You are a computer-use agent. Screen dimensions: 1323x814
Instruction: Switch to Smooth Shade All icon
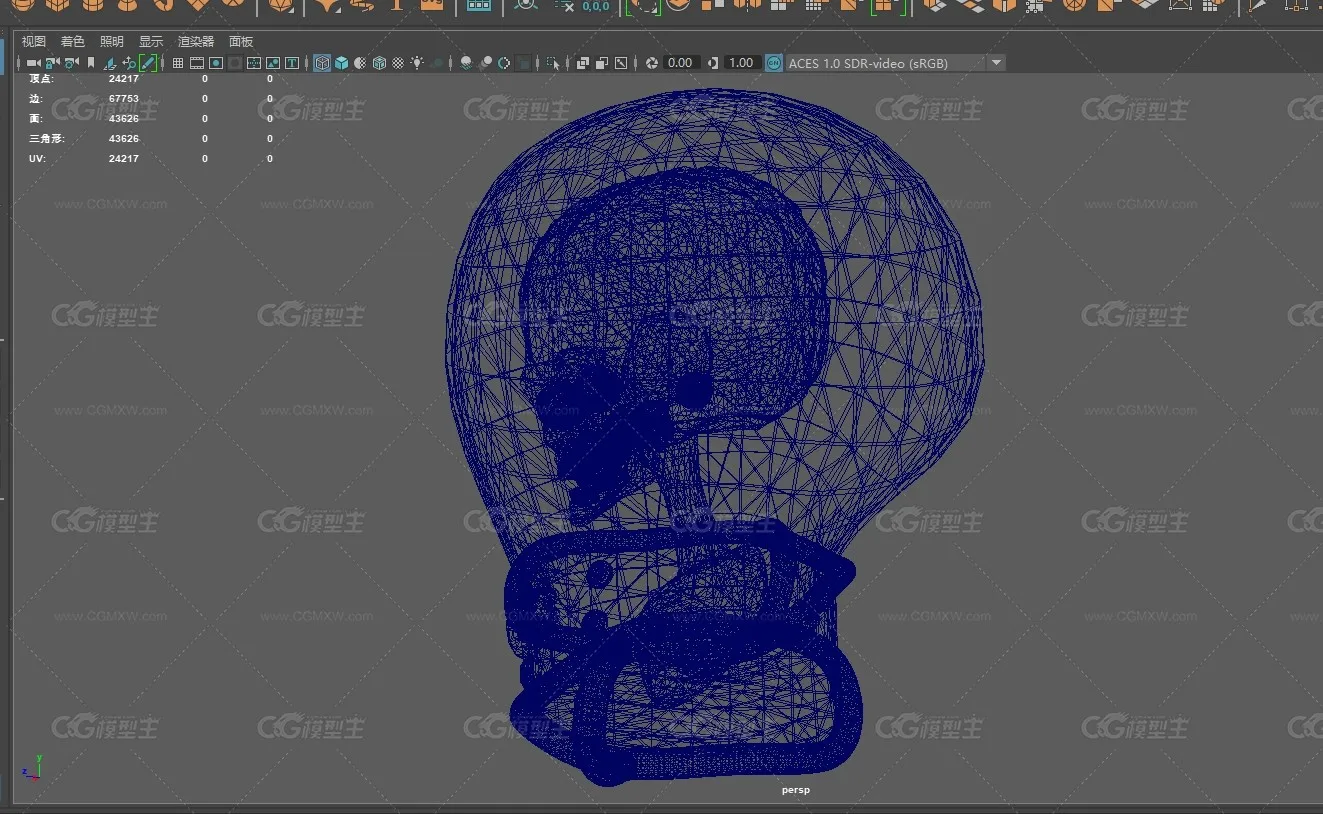click(x=342, y=63)
